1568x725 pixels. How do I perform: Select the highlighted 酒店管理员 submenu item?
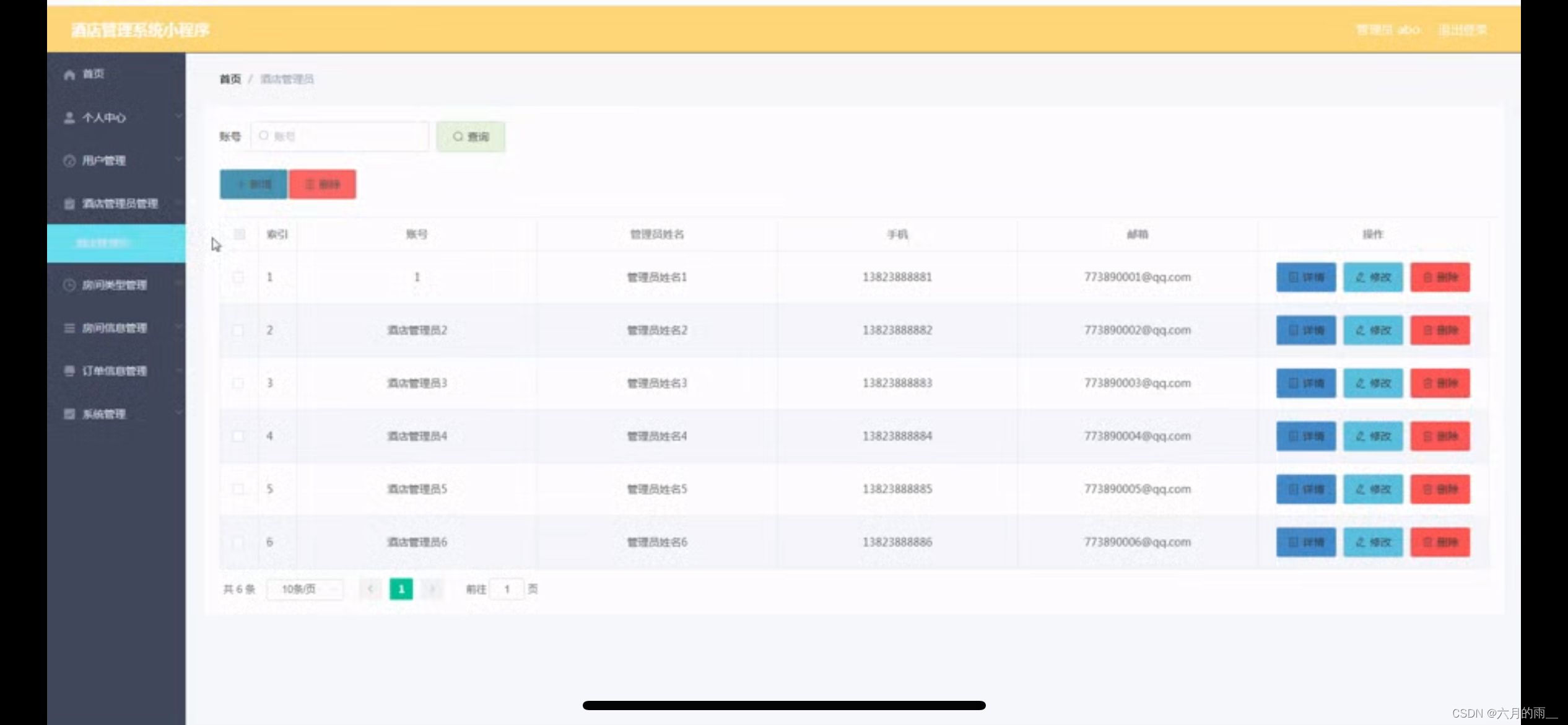pos(116,244)
